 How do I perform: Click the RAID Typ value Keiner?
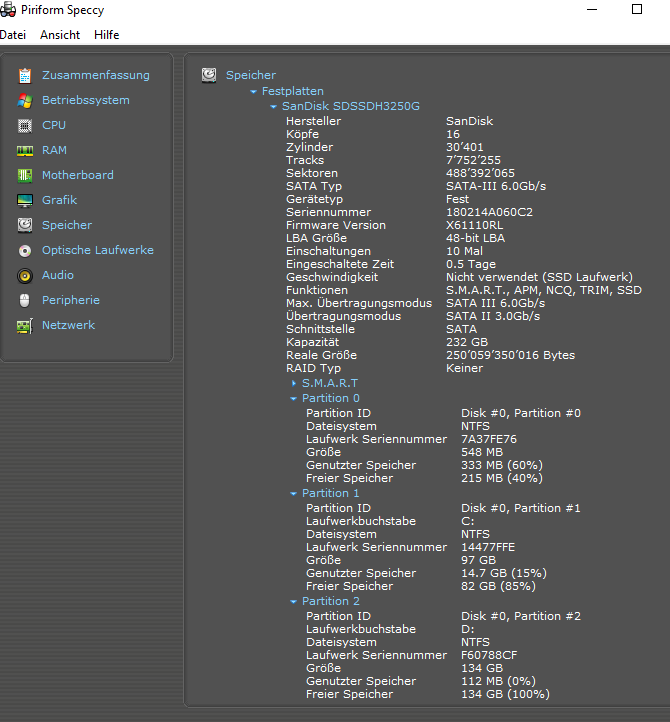point(464,368)
